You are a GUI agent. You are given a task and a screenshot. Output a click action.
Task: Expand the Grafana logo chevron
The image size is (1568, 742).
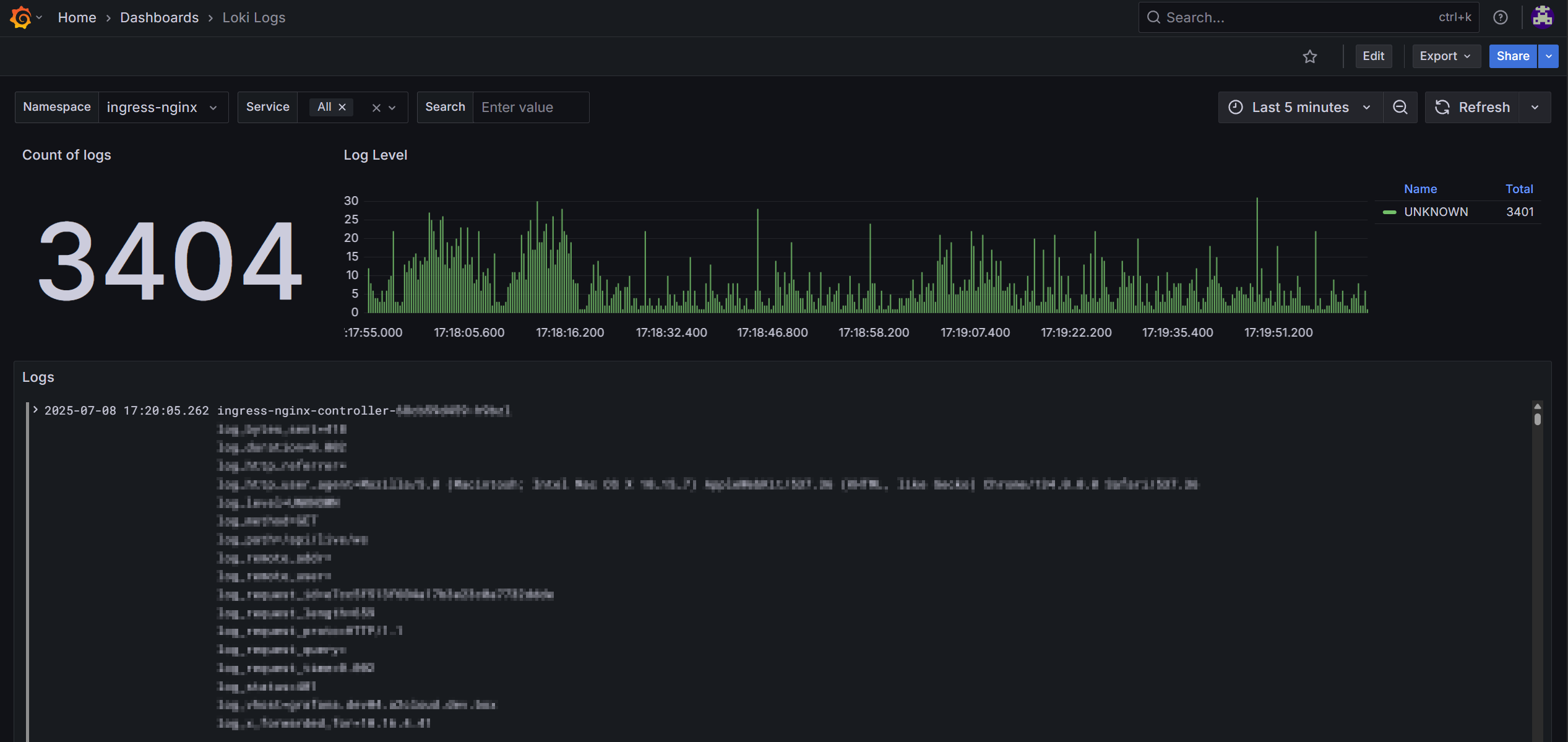tap(39, 17)
